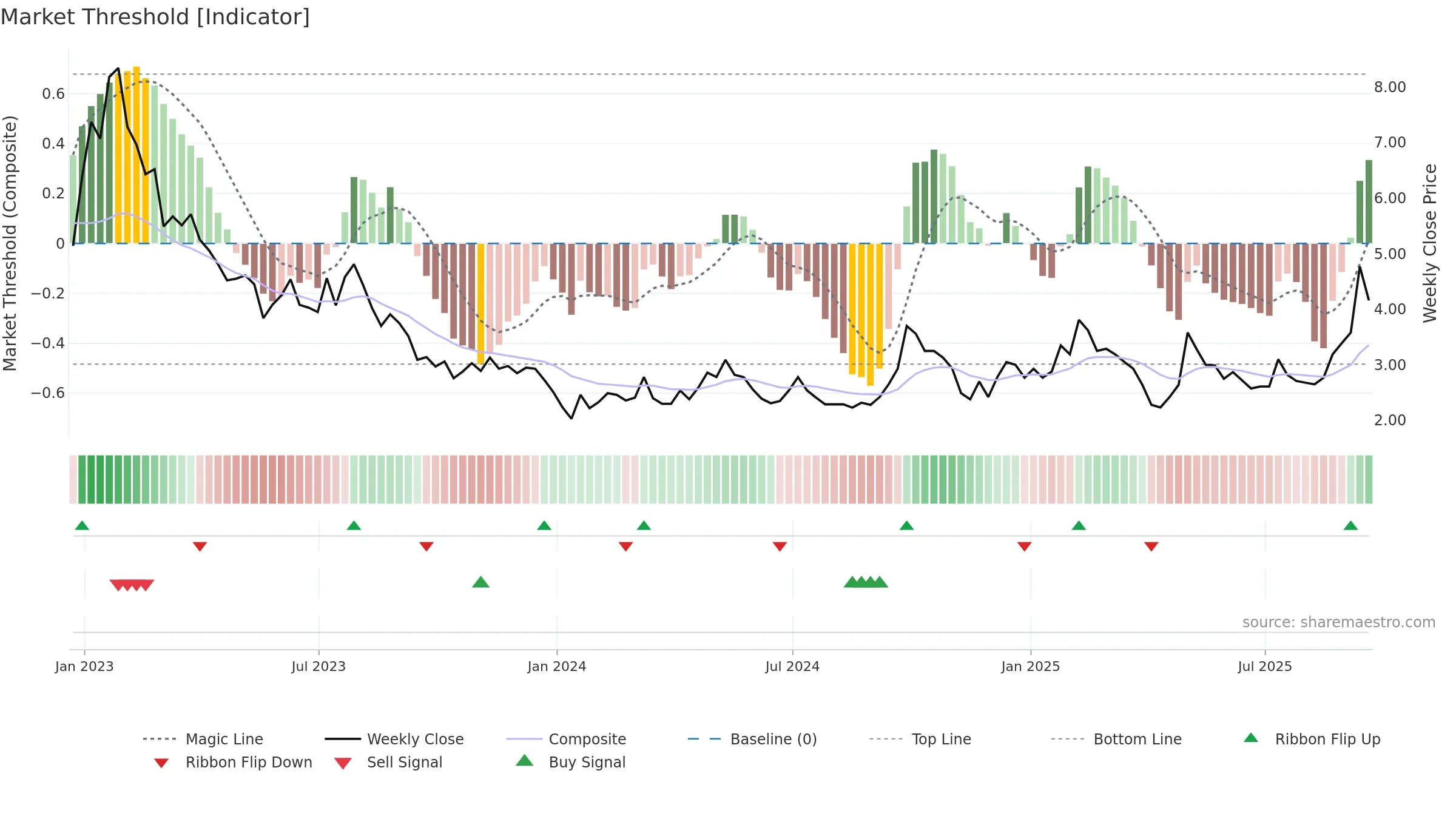Click the single yellow bar near Nov 2023

(x=480, y=303)
